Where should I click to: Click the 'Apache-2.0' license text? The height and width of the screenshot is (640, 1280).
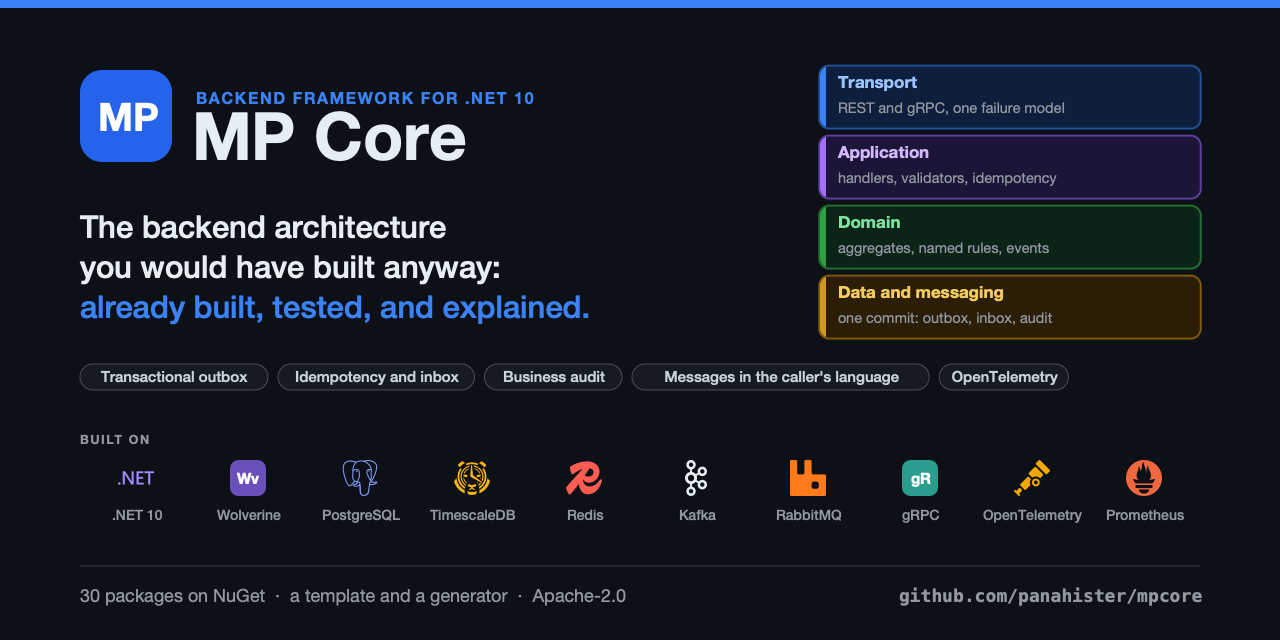coord(579,596)
